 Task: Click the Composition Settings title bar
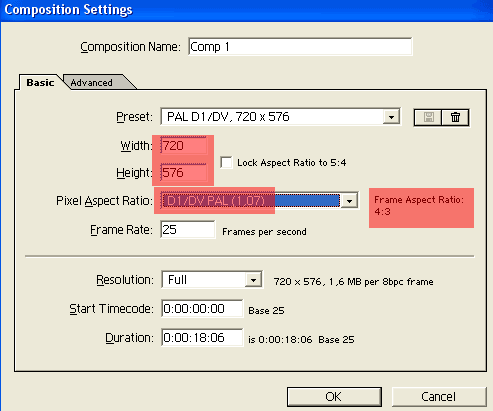(x=247, y=10)
